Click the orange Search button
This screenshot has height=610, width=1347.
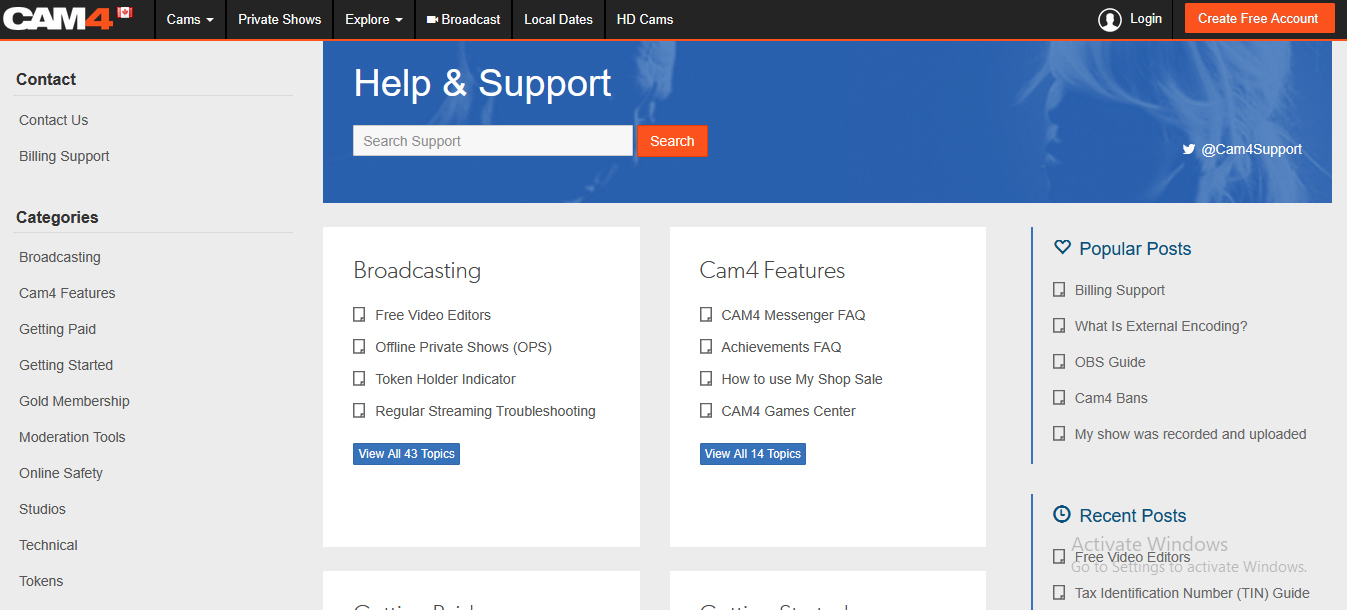672,141
